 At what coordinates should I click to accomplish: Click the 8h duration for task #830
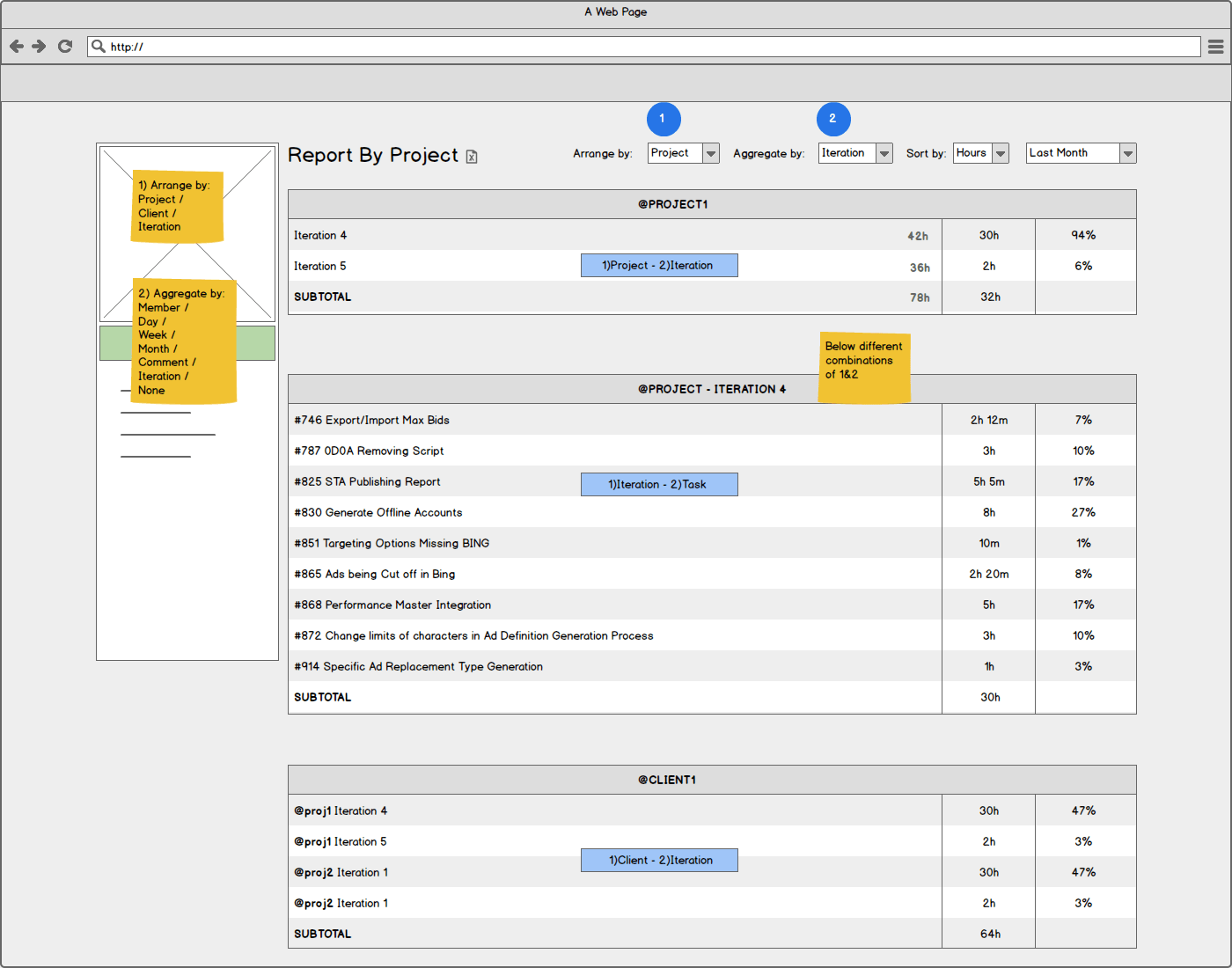click(989, 512)
